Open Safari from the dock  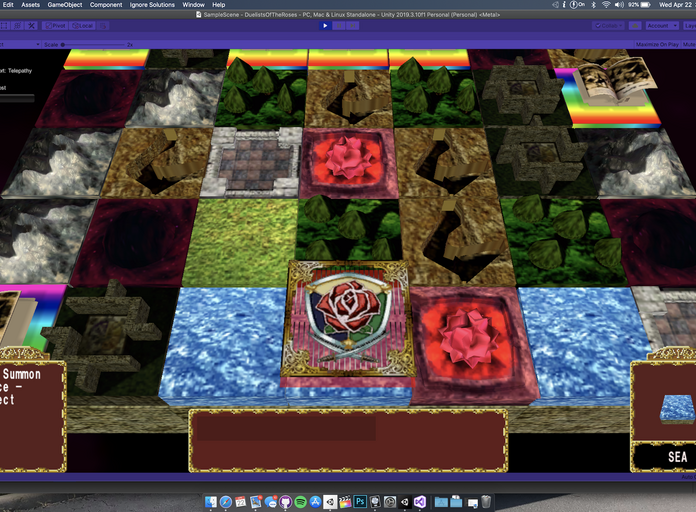226,502
